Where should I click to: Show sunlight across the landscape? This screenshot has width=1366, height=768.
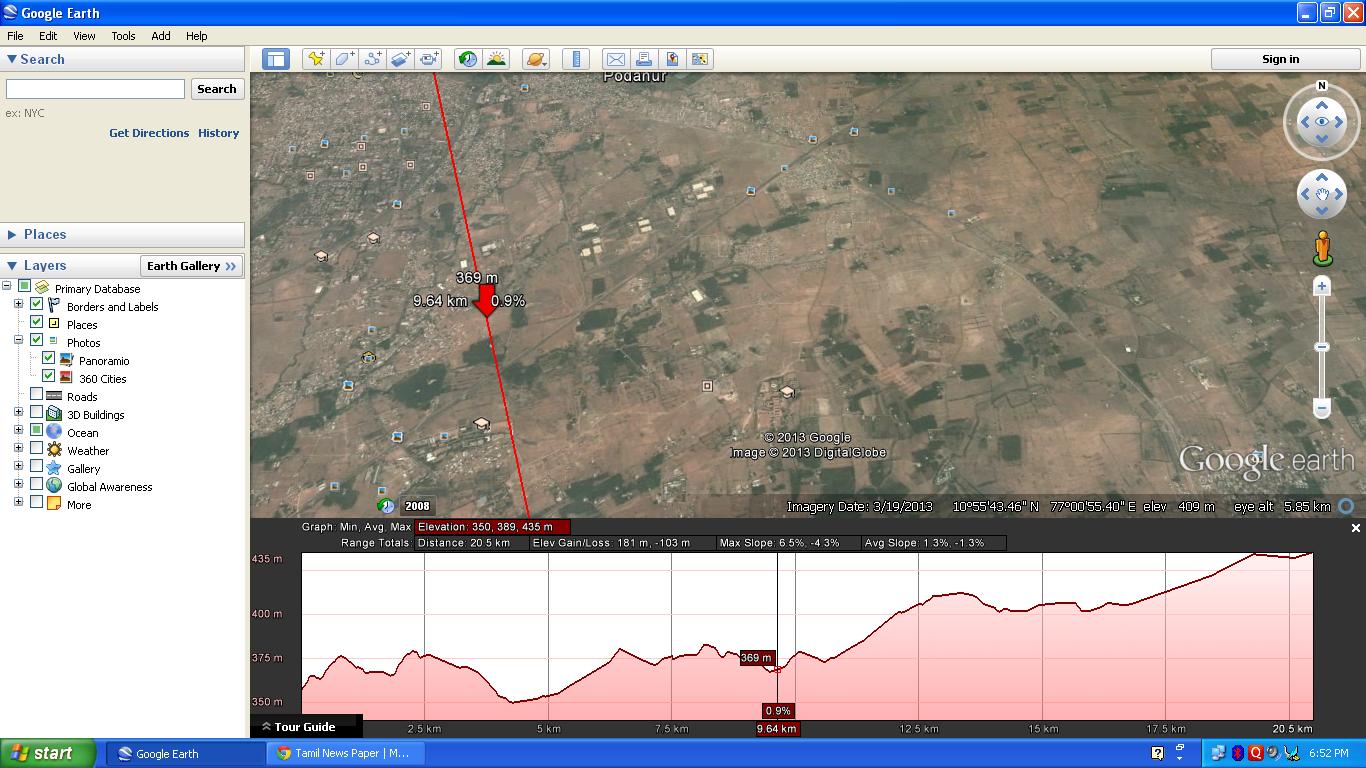point(496,59)
